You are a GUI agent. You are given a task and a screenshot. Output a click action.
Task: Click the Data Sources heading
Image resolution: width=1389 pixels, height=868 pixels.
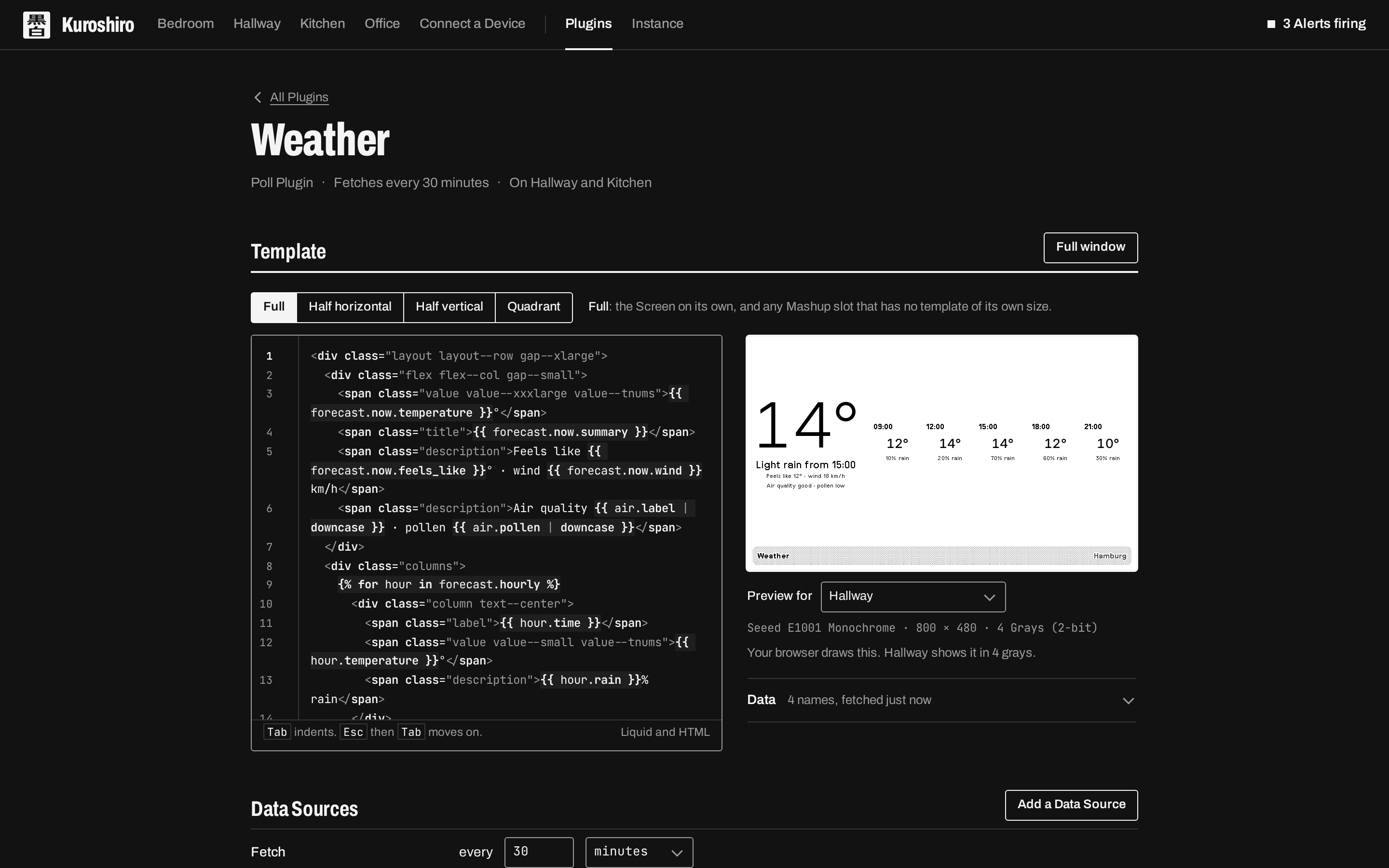tap(304, 809)
